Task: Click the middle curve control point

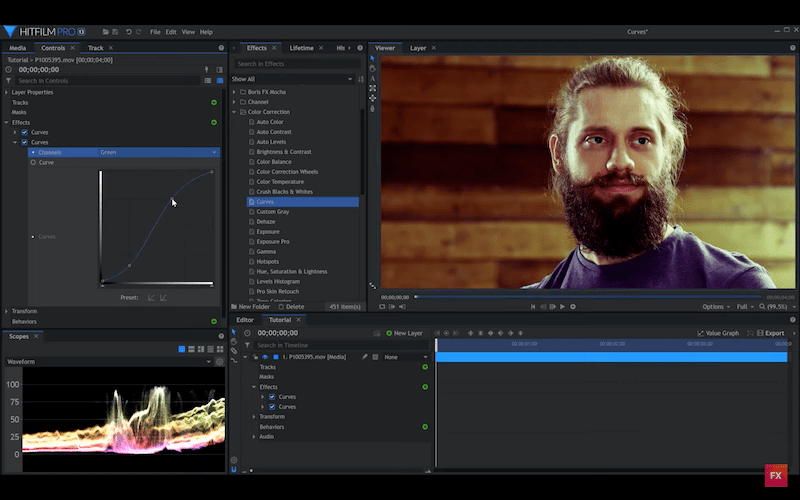Action: coord(171,198)
